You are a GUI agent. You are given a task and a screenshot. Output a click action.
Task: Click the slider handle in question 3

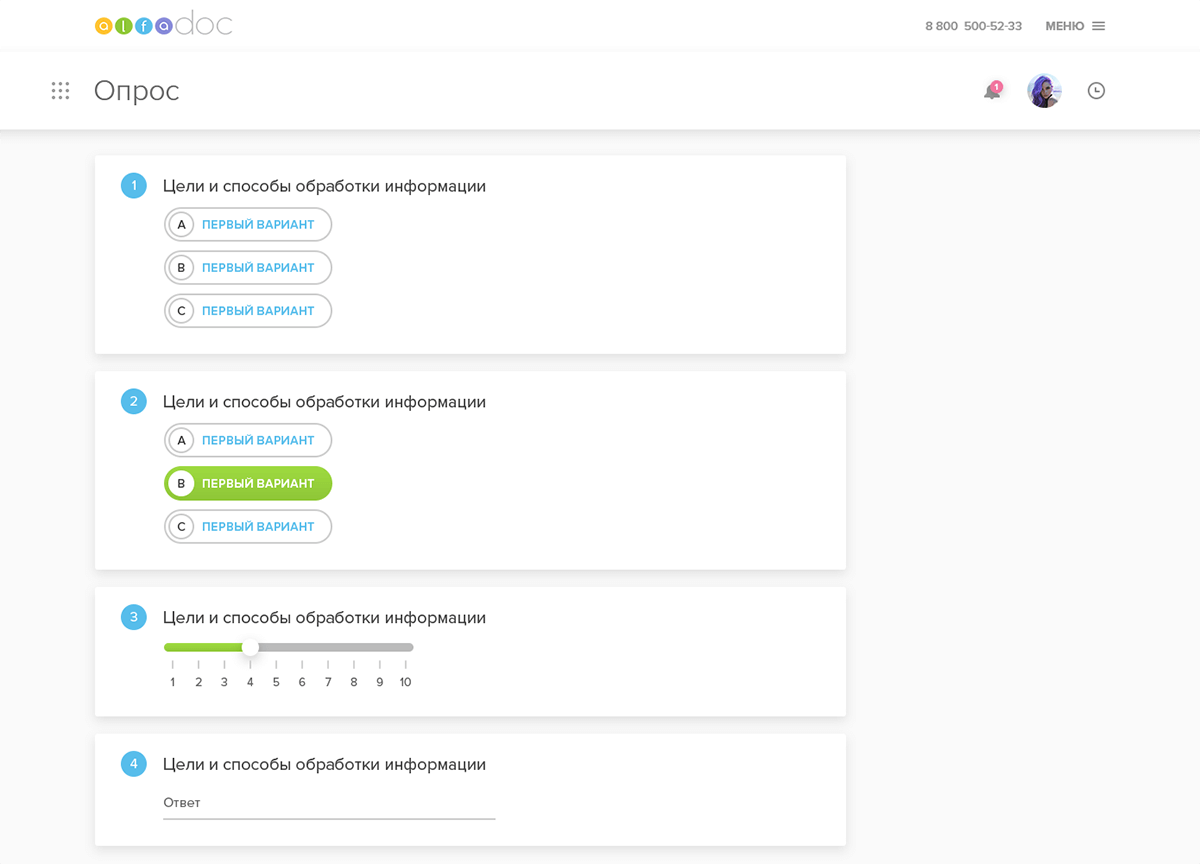250,648
